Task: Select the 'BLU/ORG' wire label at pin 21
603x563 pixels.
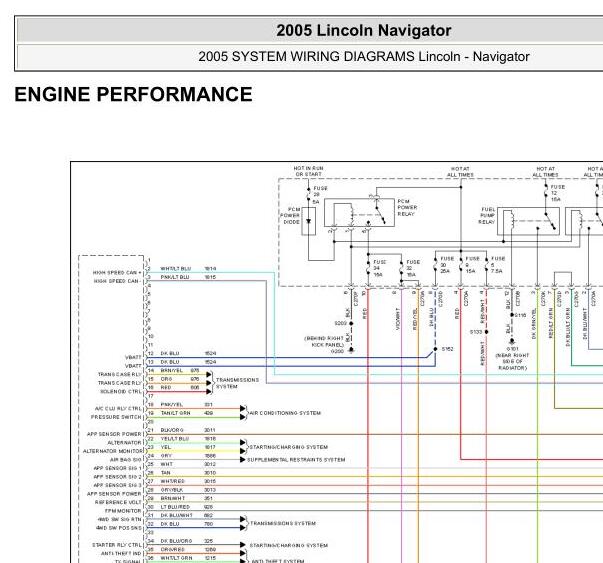Action: (172, 430)
